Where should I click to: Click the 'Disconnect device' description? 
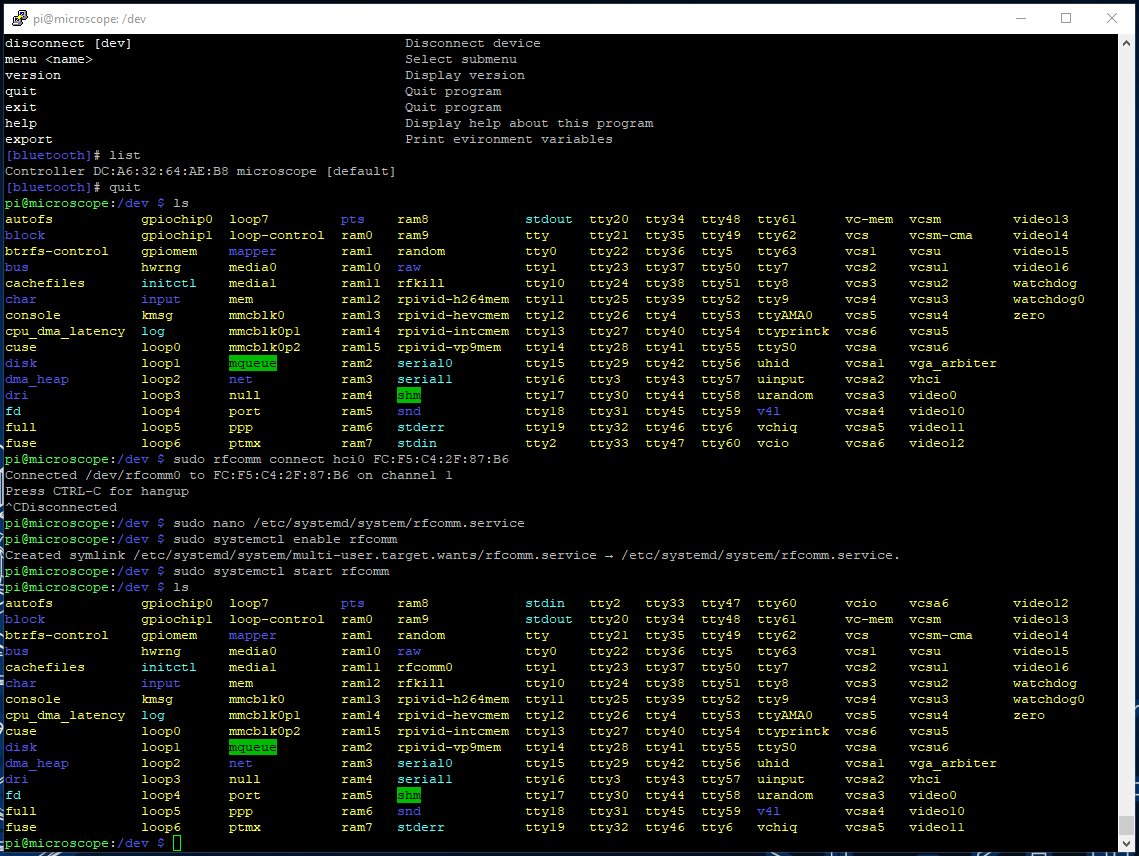473,44
